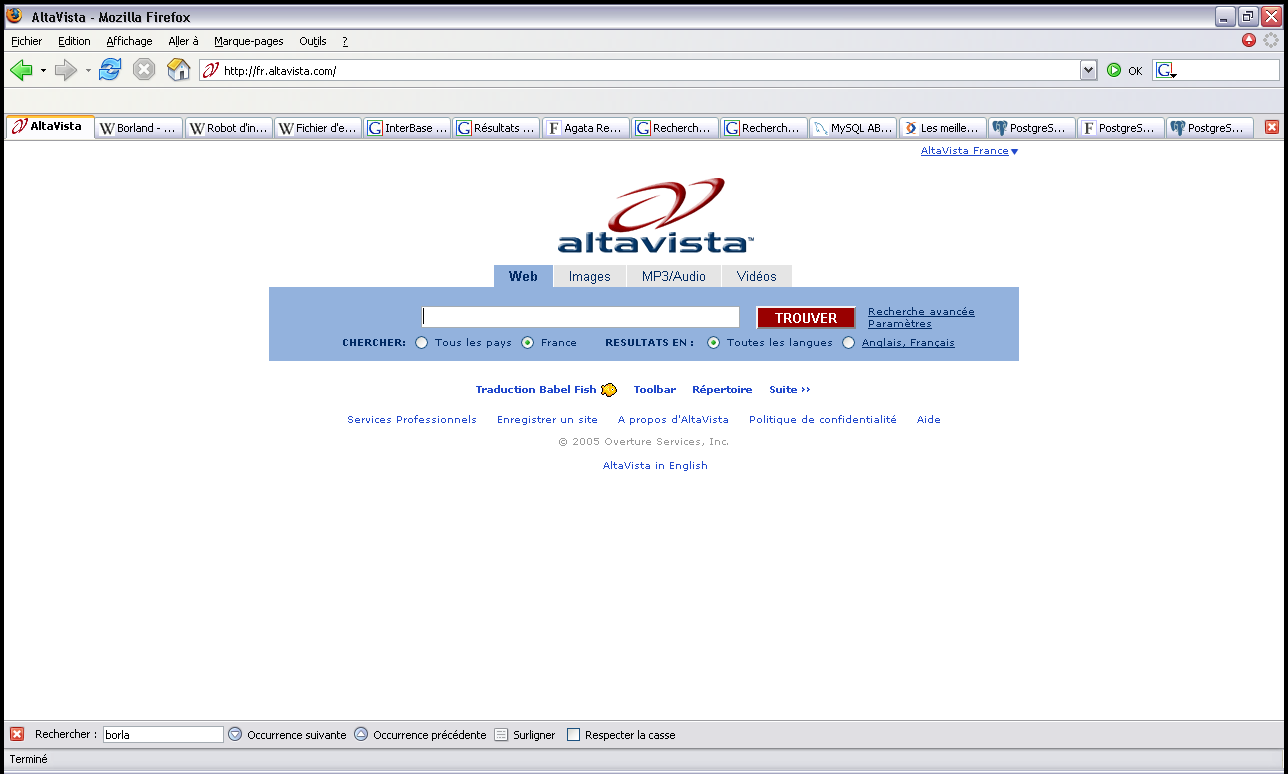Open the Recherche avancée link

coord(921,312)
